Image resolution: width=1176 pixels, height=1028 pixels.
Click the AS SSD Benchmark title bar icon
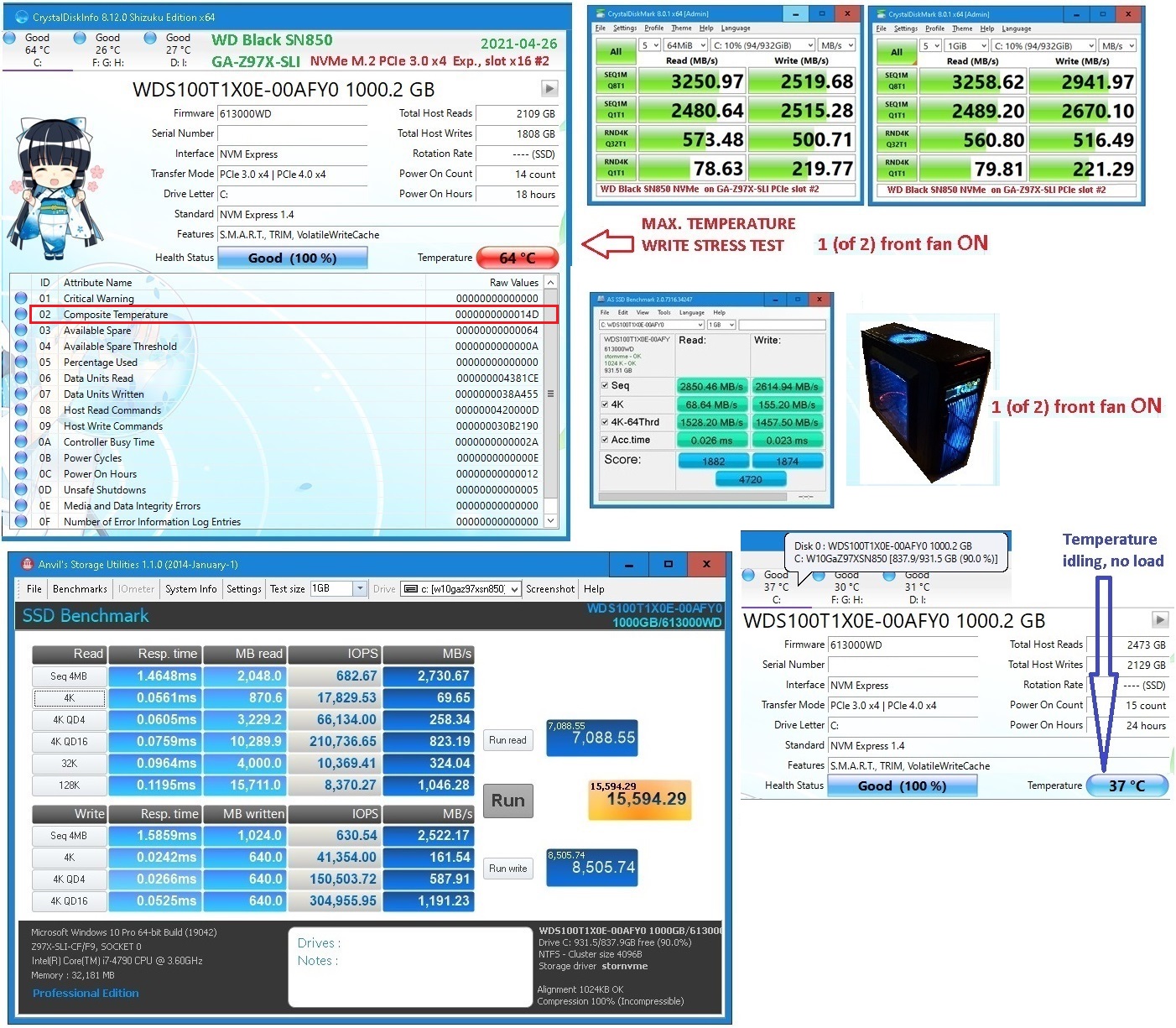coord(601,299)
